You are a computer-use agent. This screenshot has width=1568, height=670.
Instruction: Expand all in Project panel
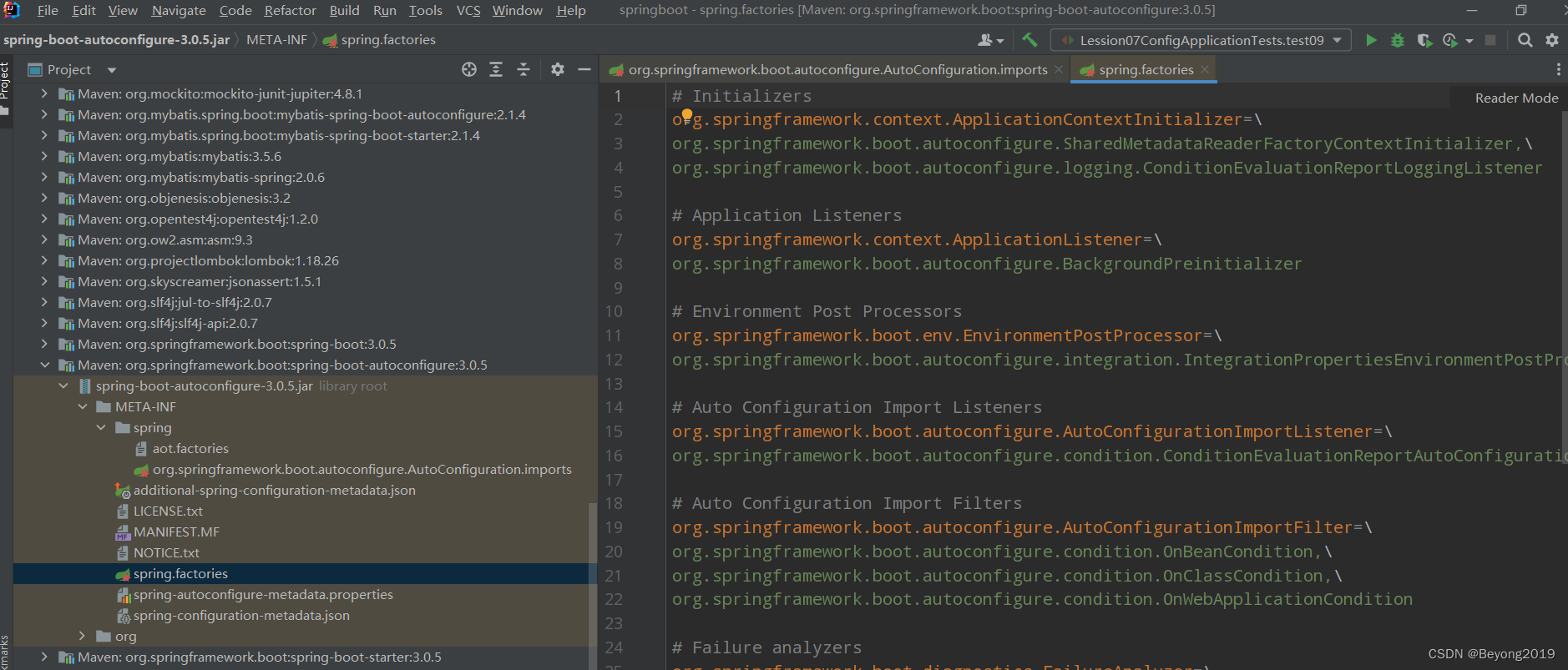tap(496, 69)
